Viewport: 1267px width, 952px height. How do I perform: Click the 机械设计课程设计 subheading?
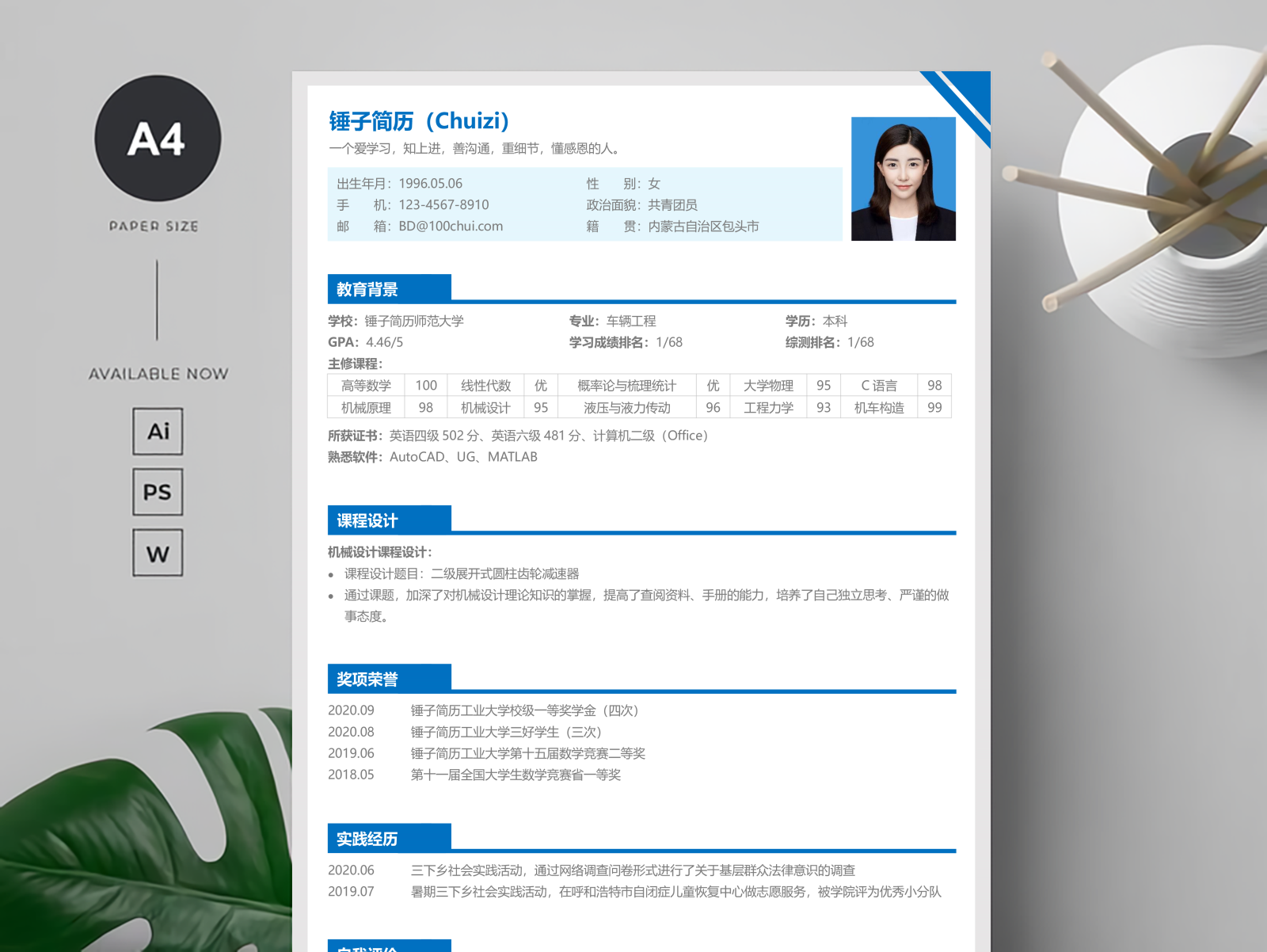click(380, 552)
